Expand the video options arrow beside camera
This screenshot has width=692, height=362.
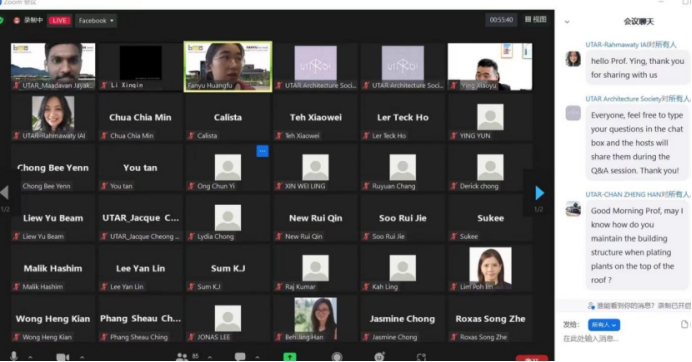pyautogui.click(x=82, y=357)
